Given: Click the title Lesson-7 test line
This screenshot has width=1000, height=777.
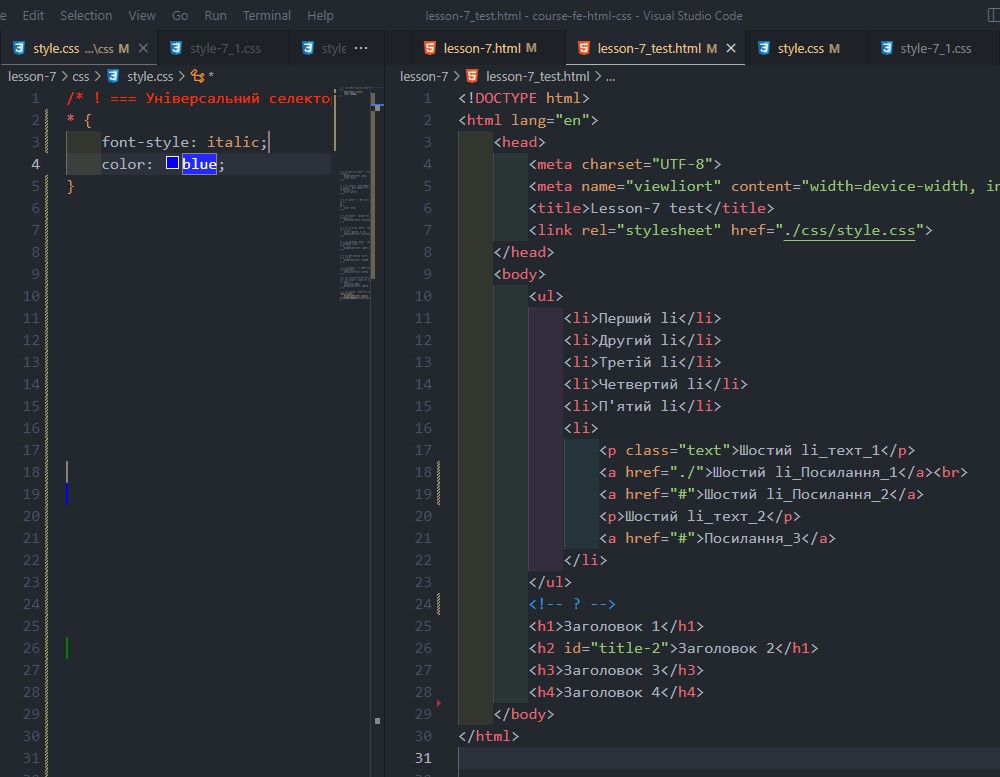Looking at the screenshot, I should [651, 208].
